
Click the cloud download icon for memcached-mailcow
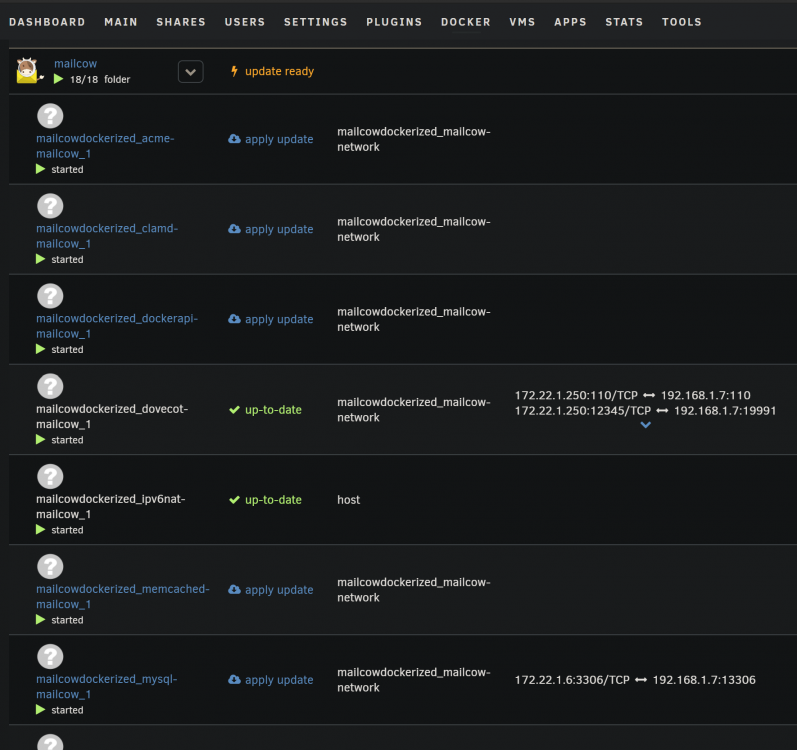point(234,589)
